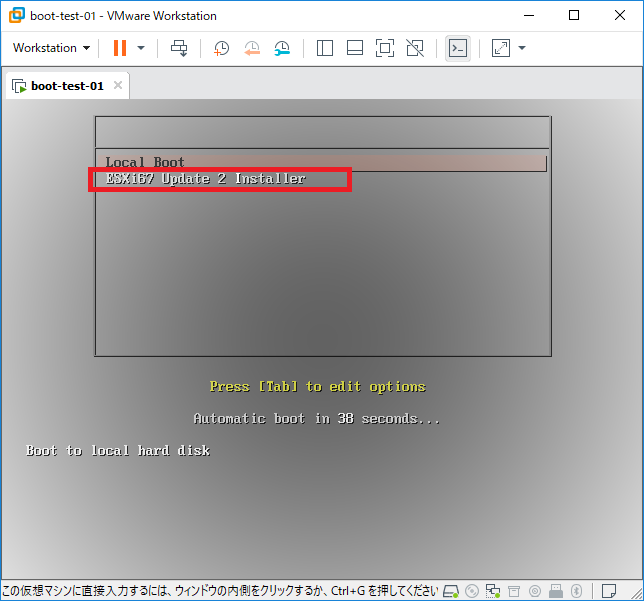This screenshot has width=644, height=601.
Task: Click Send Ctrl+Alt+Del toolbar icon
Action: point(179,48)
